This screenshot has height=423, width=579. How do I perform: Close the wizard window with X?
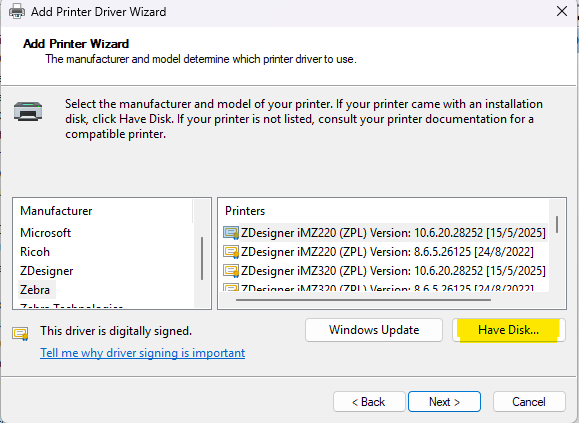[562, 11]
